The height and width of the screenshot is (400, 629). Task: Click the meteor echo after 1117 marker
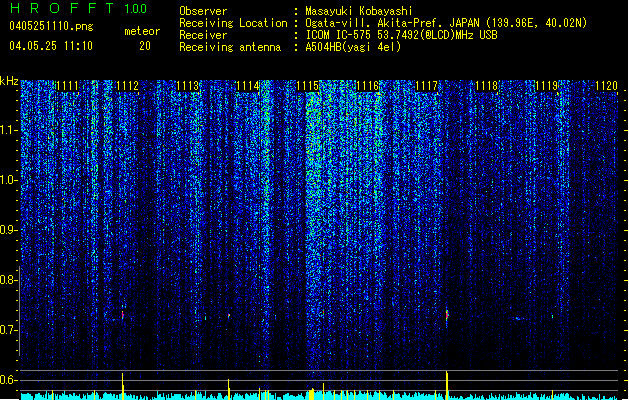(447, 314)
